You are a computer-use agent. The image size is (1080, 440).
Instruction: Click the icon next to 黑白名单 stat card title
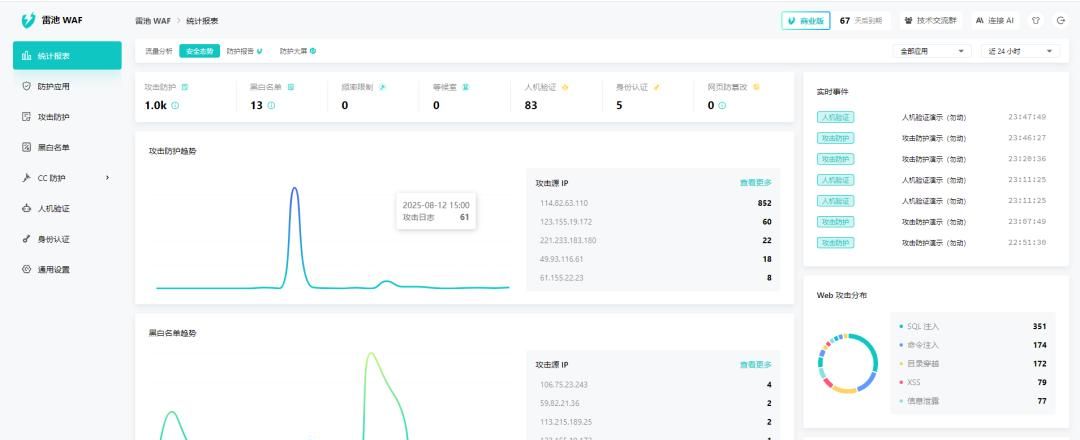291,87
